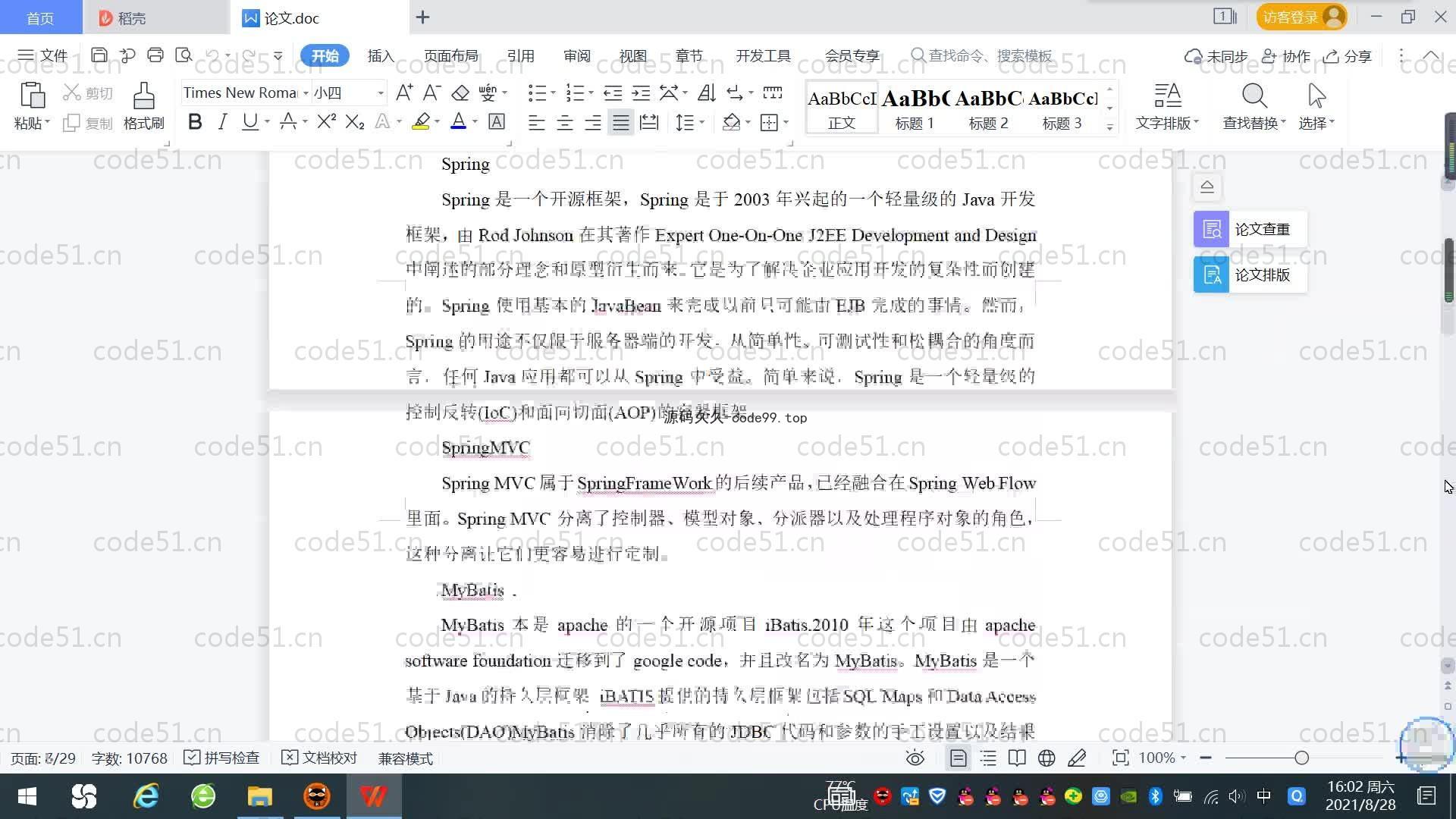Apply subscript formatting
1456x819 pixels.
(x=355, y=121)
